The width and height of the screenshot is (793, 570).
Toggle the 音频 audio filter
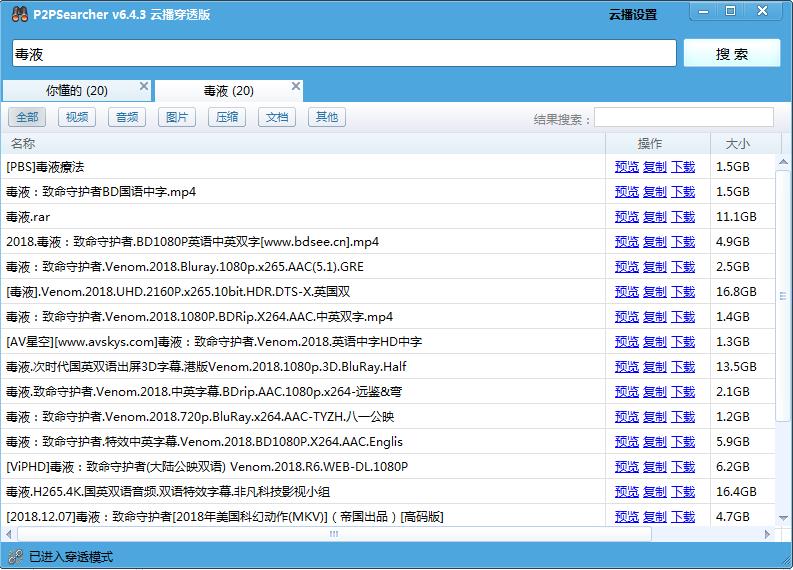(127, 117)
